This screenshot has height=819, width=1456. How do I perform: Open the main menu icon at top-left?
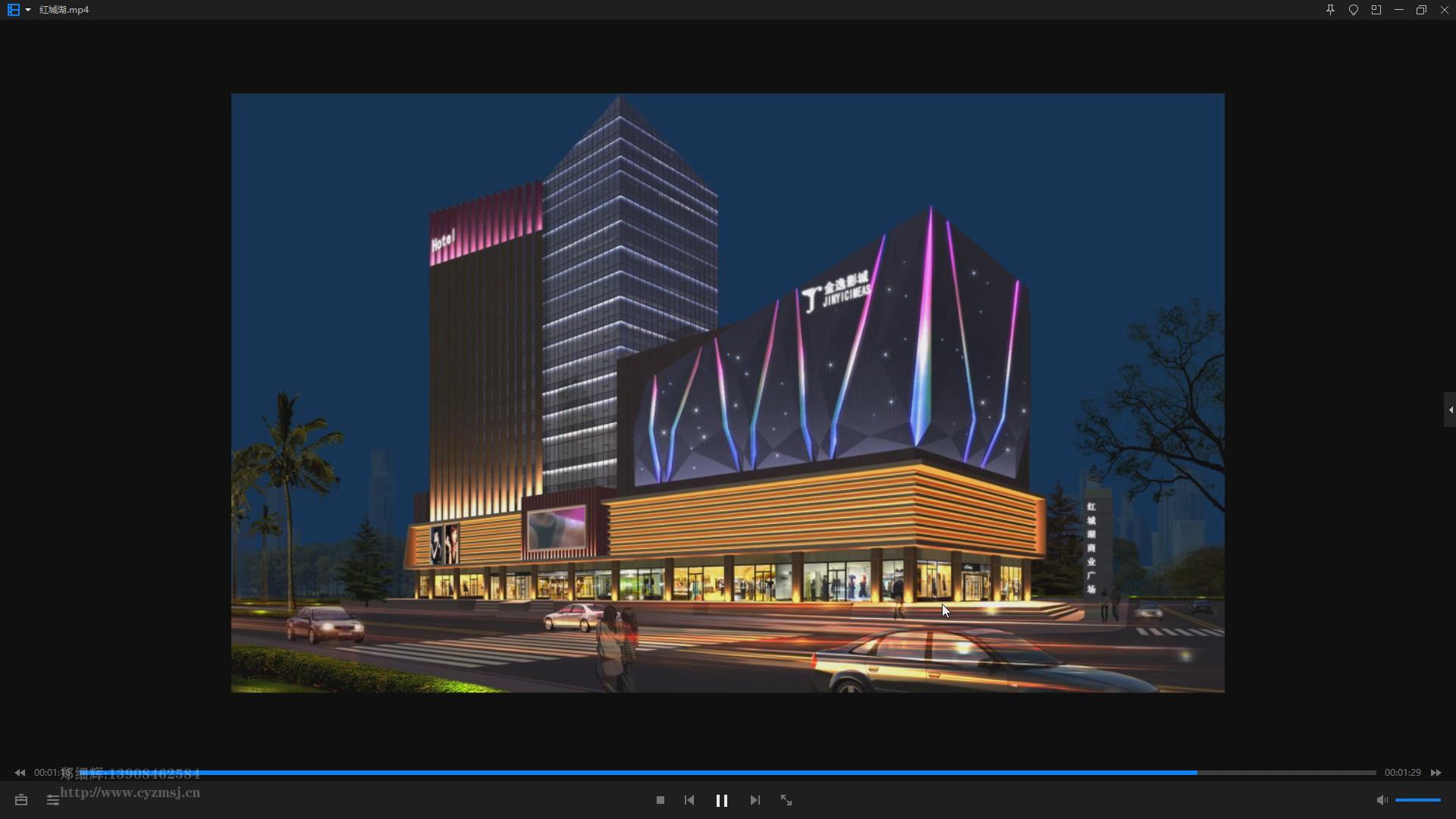(x=13, y=10)
